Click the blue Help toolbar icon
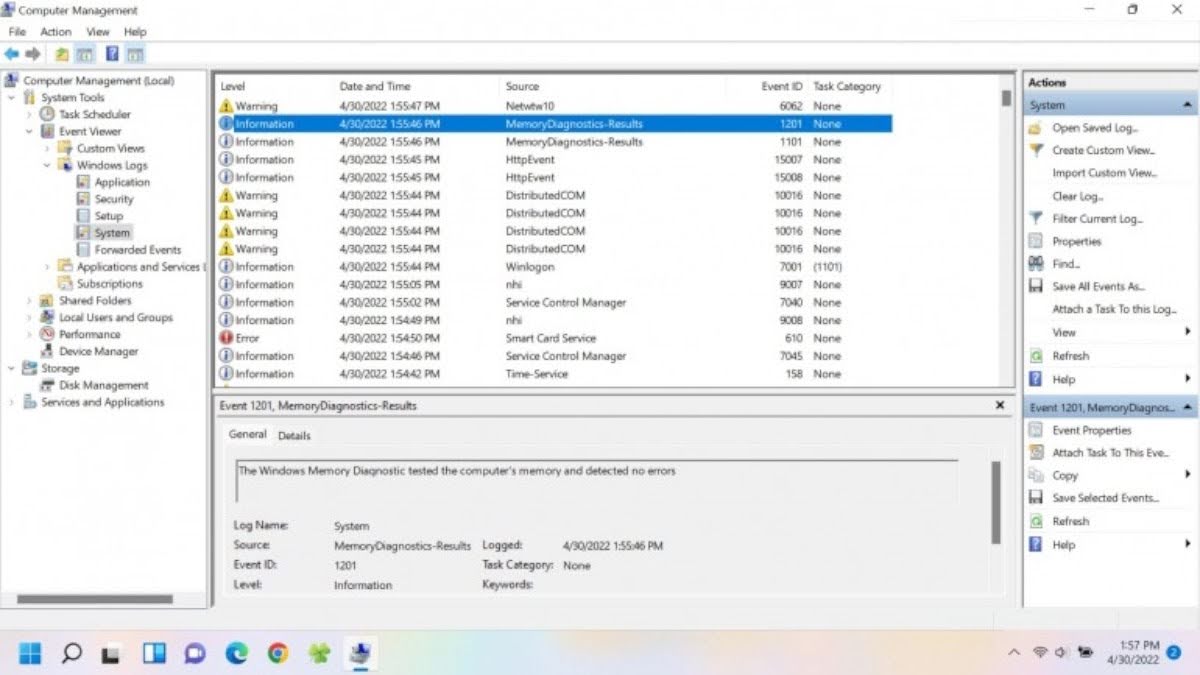Screen dimensions: 1200x675 (x=112, y=54)
